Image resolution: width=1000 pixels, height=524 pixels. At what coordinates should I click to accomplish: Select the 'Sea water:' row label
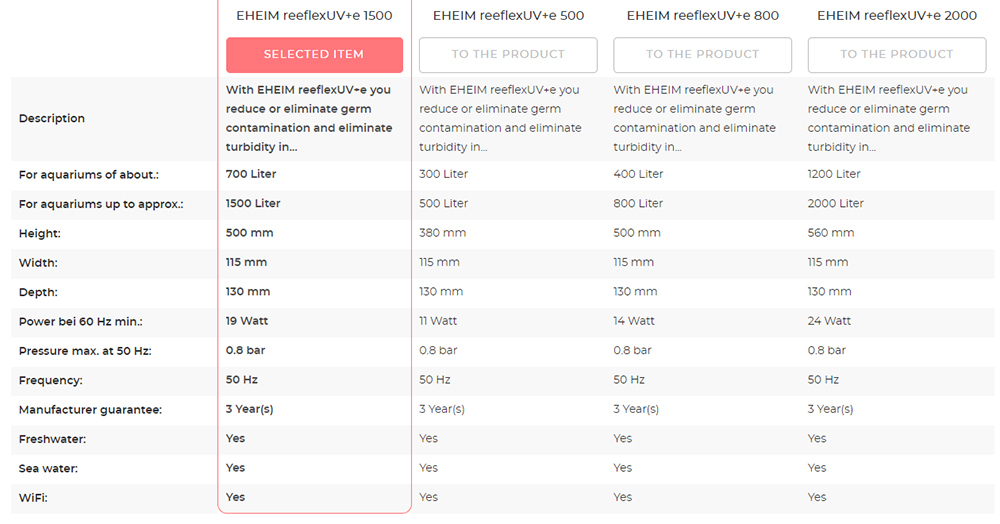[47, 468]
